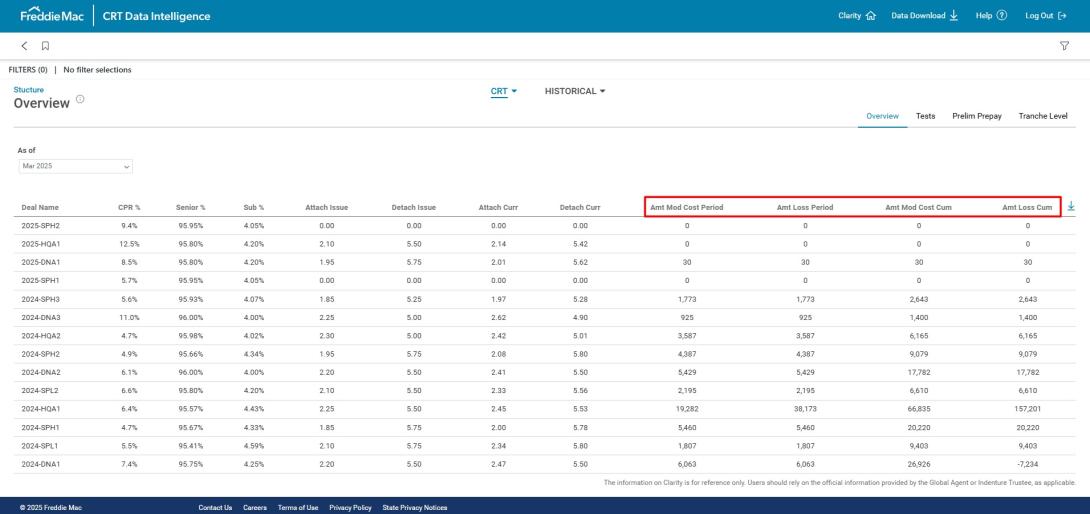This screenshot has width=1090, height=514.
Task: Sort by Detach Issue column header
Action: pos(414,207)
